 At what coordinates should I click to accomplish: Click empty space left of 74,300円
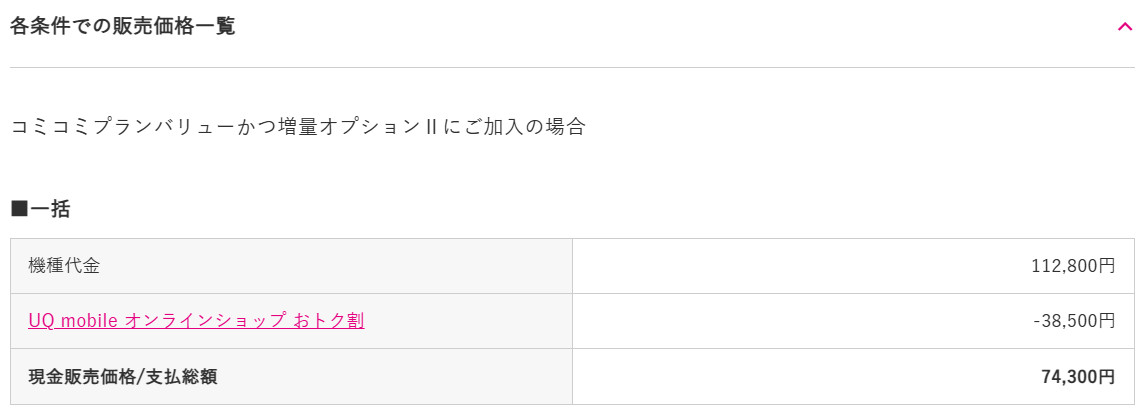(x=803, y=377)
